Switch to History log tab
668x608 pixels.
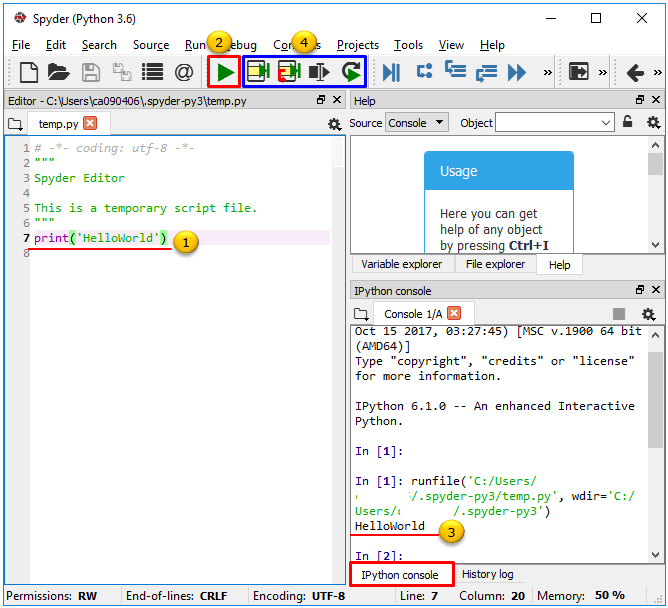(487, 574)
